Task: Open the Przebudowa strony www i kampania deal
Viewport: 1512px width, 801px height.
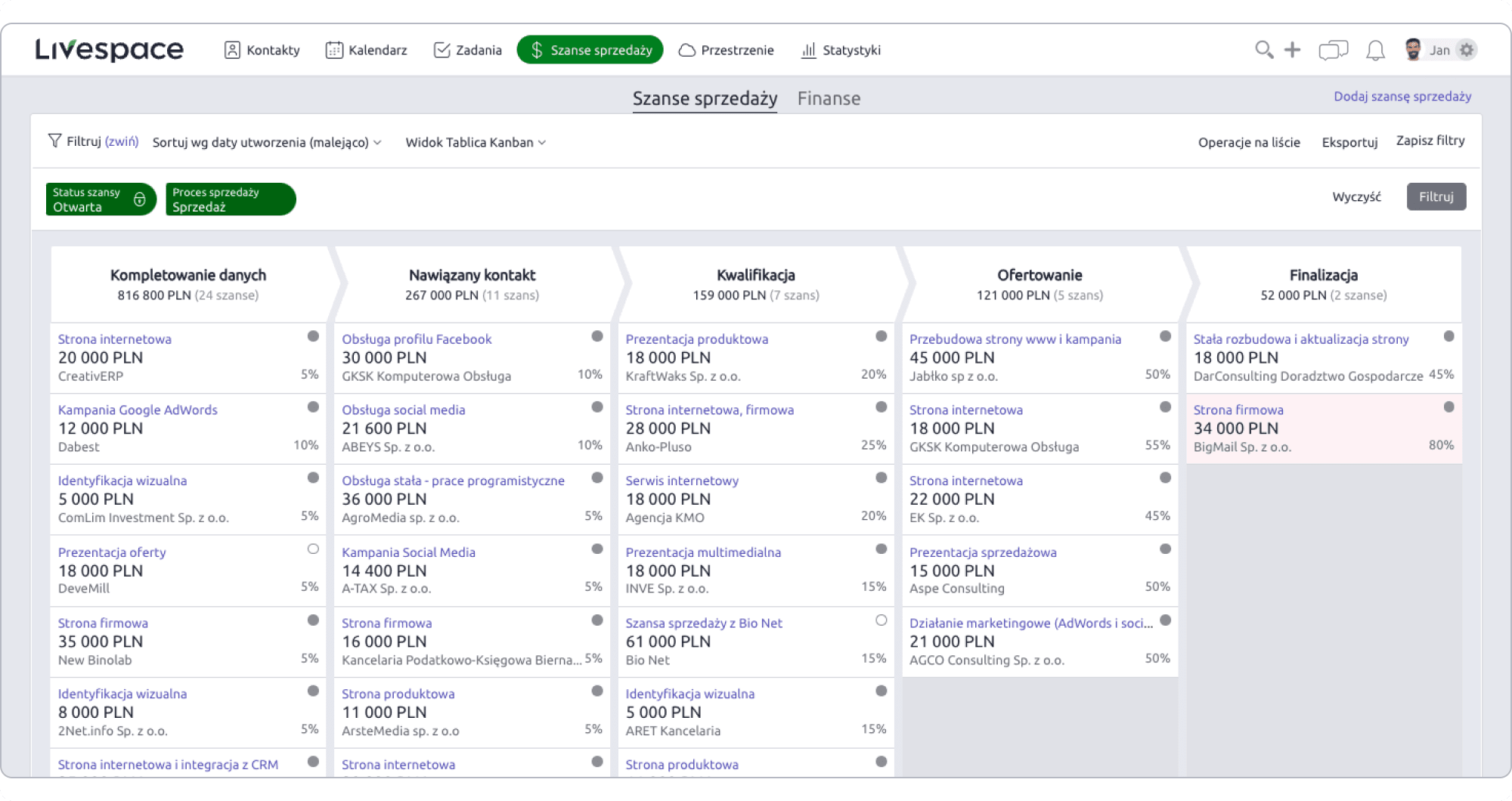Action: pyautogui.click(x=1015, y=339)
